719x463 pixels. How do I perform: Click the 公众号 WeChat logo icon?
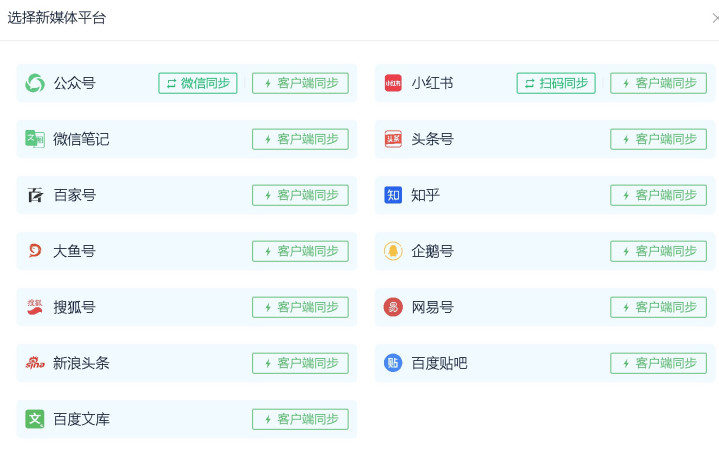35,83
